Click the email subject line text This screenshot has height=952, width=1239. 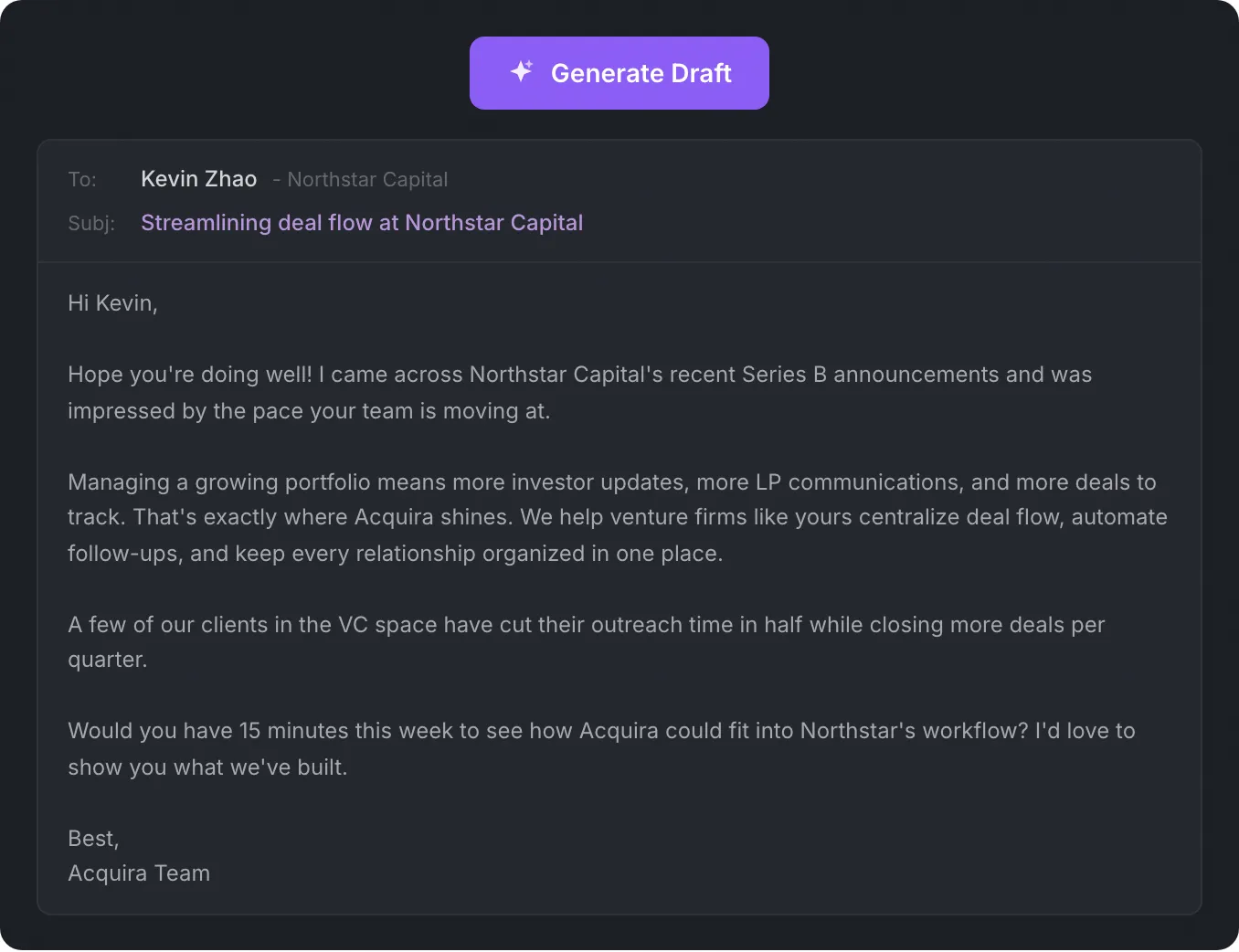362,223
